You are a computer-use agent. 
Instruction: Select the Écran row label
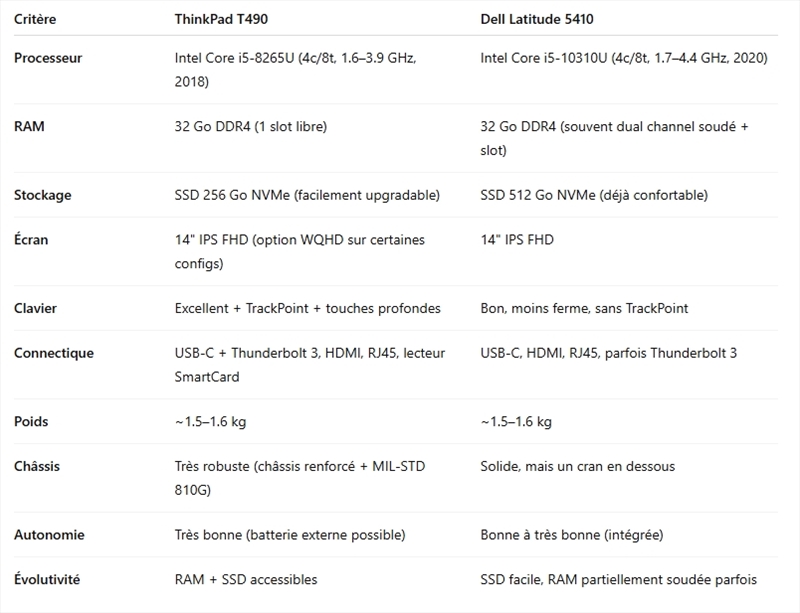(x=31, y=240)
